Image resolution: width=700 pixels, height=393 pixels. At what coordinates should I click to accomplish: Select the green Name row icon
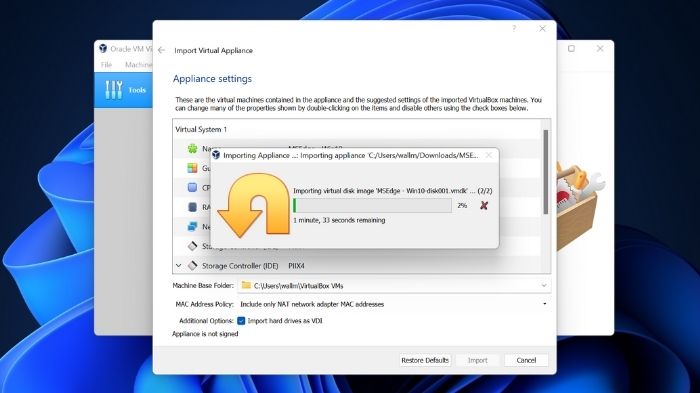192,148
